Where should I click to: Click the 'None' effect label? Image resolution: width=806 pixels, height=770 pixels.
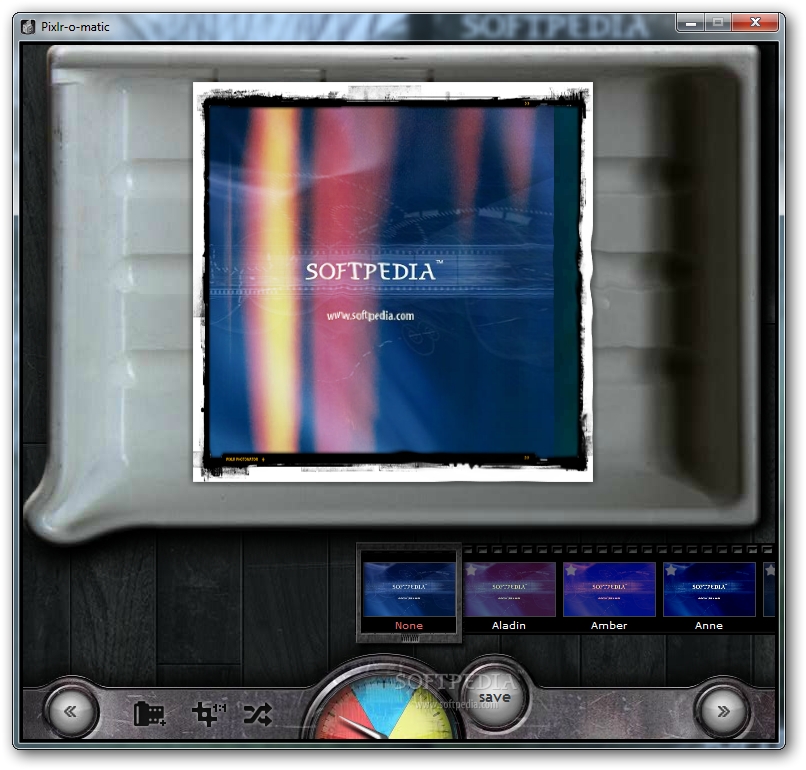(409, 626)
